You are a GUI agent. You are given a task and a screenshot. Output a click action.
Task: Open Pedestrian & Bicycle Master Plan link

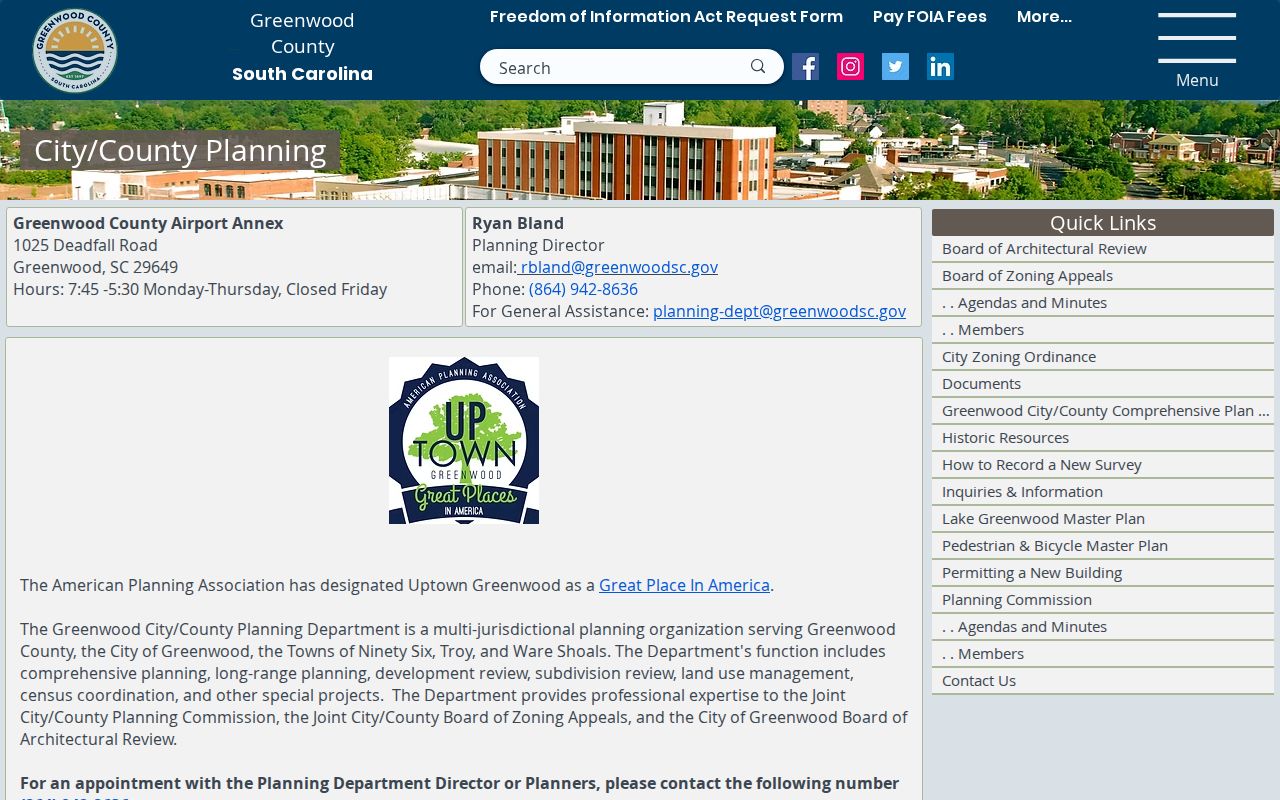coord(1103,546)
